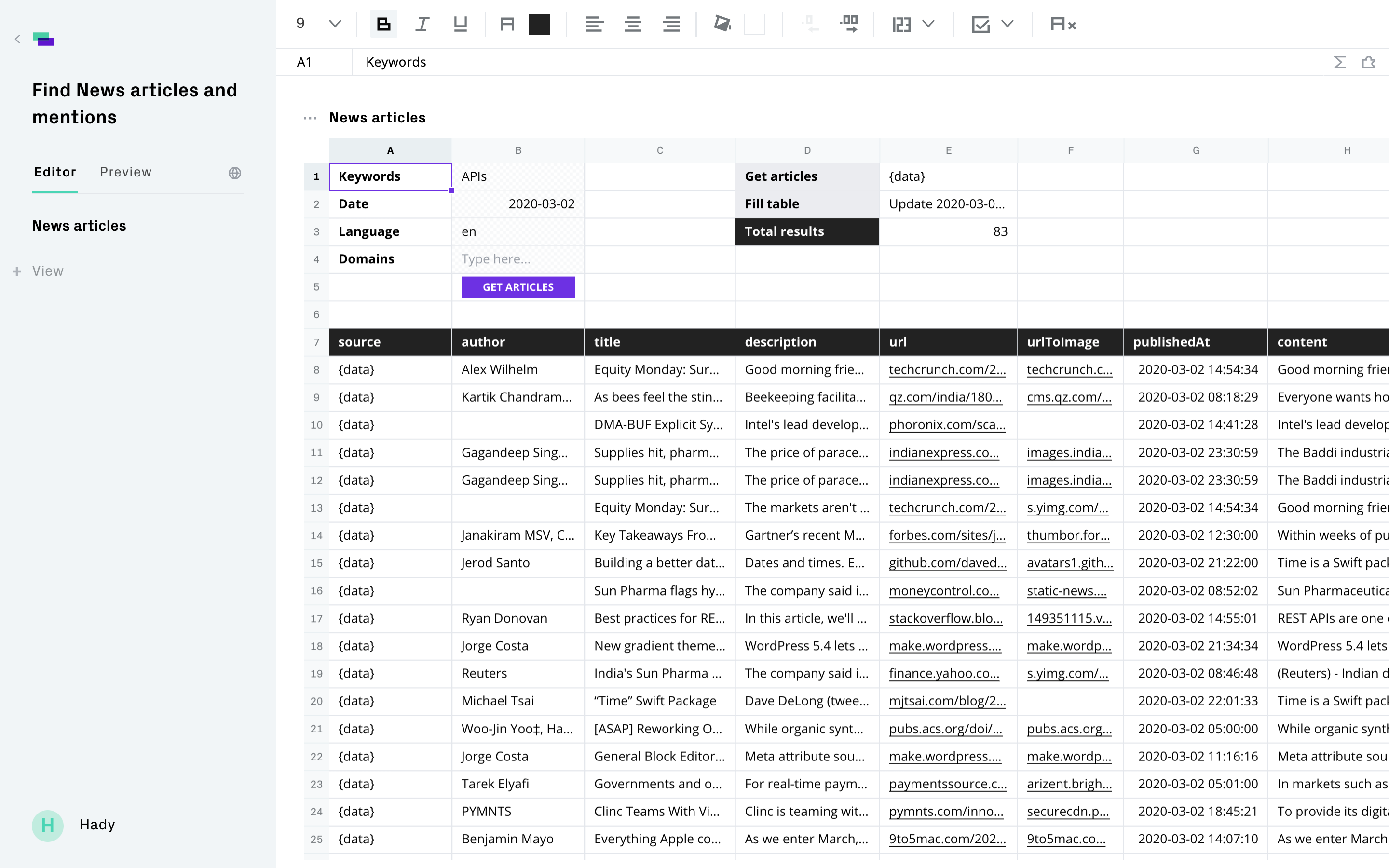Click the globe publish icon
The image size is (1389, 868).
coord(235,173)
